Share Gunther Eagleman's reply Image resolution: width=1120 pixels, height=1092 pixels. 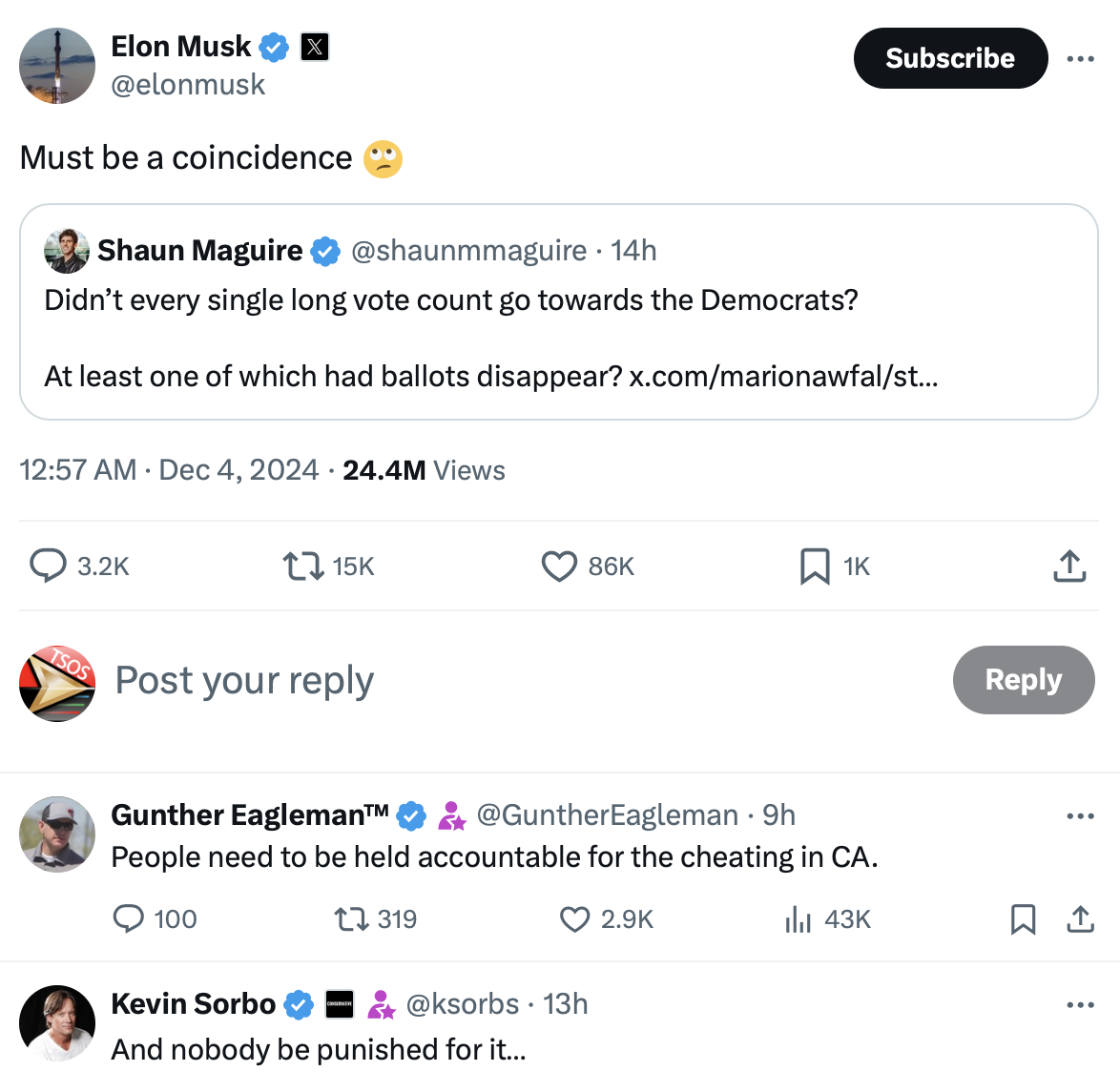[x=1080, y=919]
